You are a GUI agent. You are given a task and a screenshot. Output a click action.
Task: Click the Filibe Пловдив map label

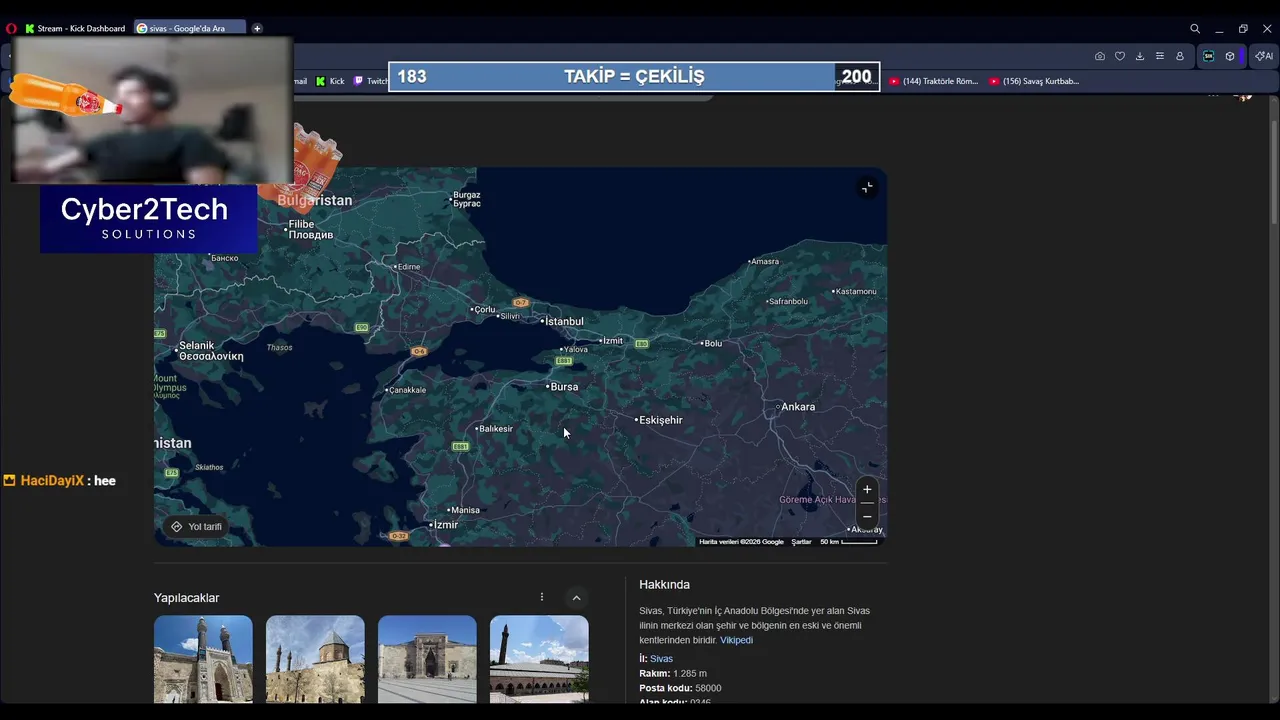(309, 230)
